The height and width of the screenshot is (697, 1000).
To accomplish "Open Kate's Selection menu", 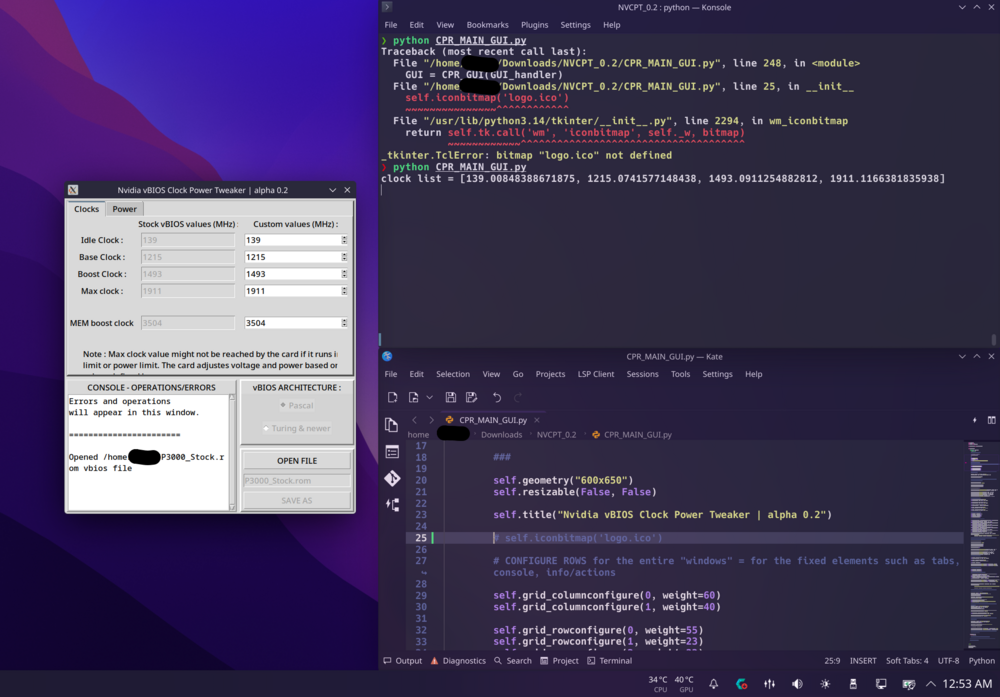I will 453,374.
